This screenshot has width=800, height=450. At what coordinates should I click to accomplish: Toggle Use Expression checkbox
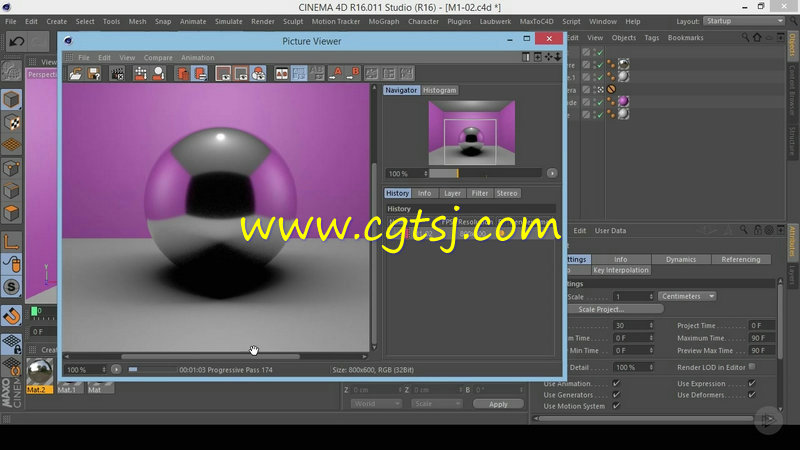[x=752, y=383]
